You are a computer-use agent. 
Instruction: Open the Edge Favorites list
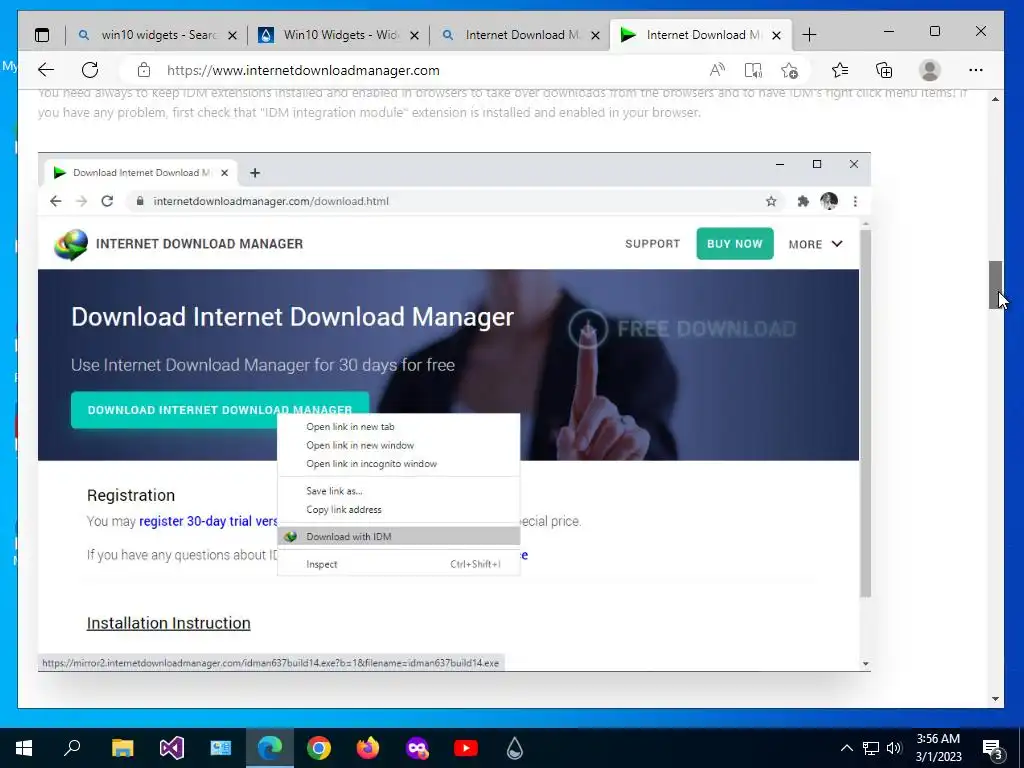pyautogui.click(x=840, y=71)
